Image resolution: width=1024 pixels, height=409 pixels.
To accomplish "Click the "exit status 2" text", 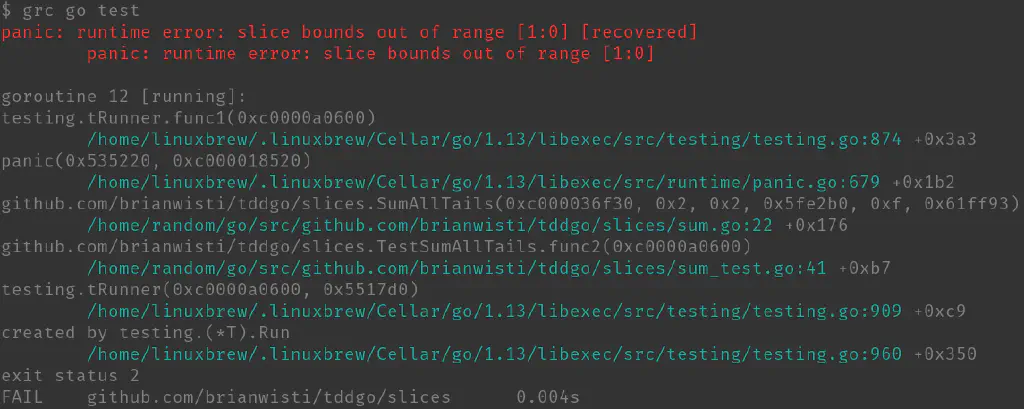I will coord(70,376).
